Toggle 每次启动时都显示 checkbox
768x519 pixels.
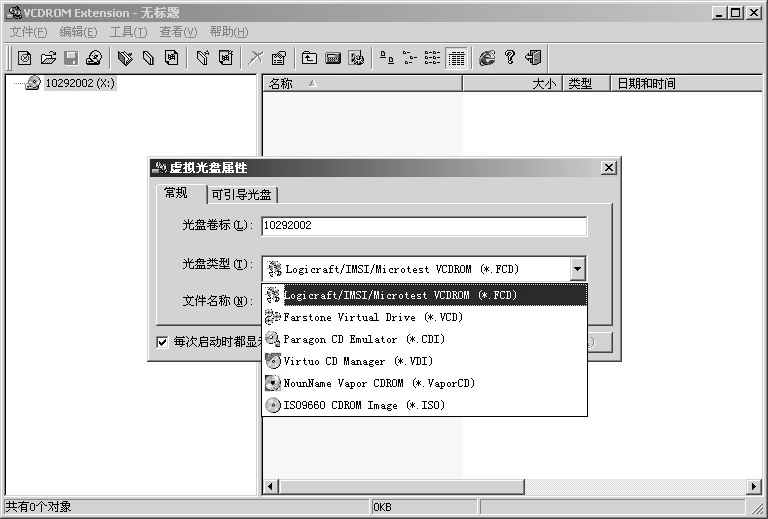pos(162,342)
